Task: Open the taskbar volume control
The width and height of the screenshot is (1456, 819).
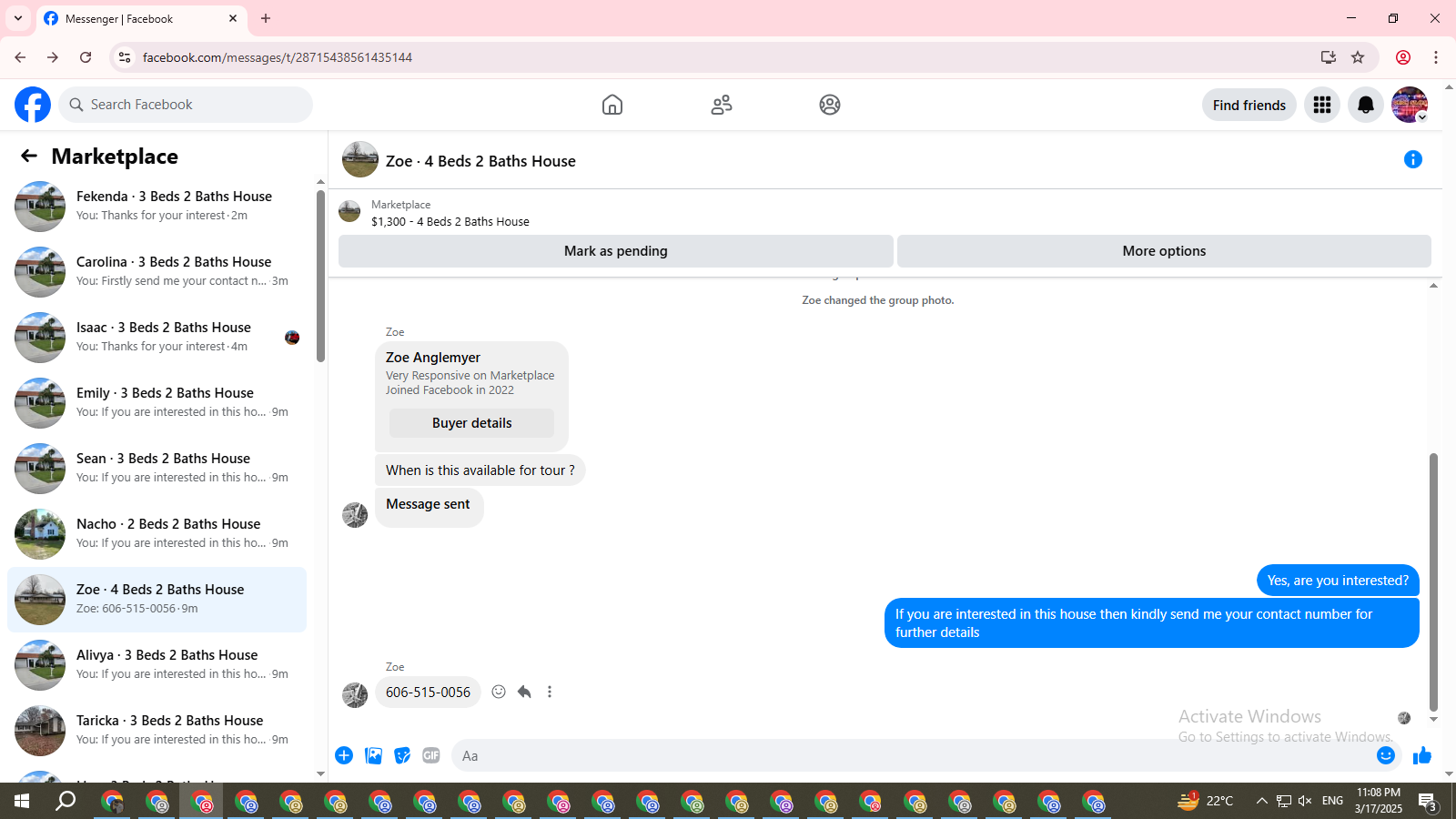Action: pyautogui.click(x=1305, y=801)
